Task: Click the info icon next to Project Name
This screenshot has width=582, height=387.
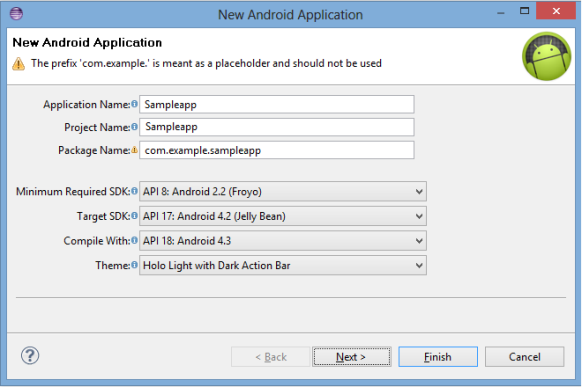Action: [x=134, y=127]
